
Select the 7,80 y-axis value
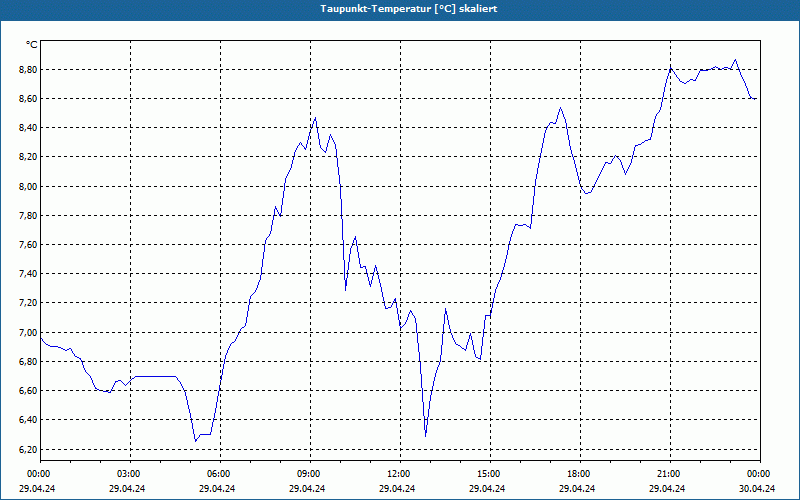(28, 215)
